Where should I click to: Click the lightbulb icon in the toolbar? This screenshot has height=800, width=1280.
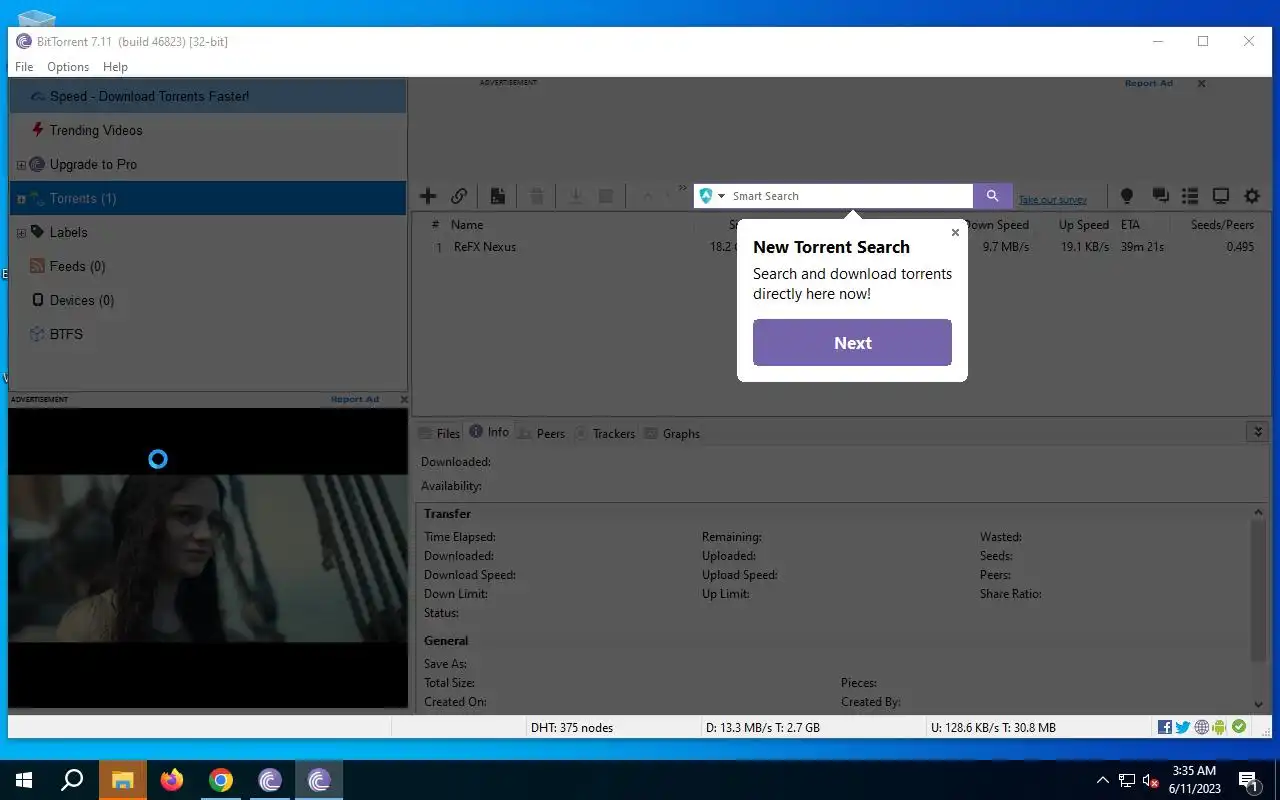(1127, 196)
